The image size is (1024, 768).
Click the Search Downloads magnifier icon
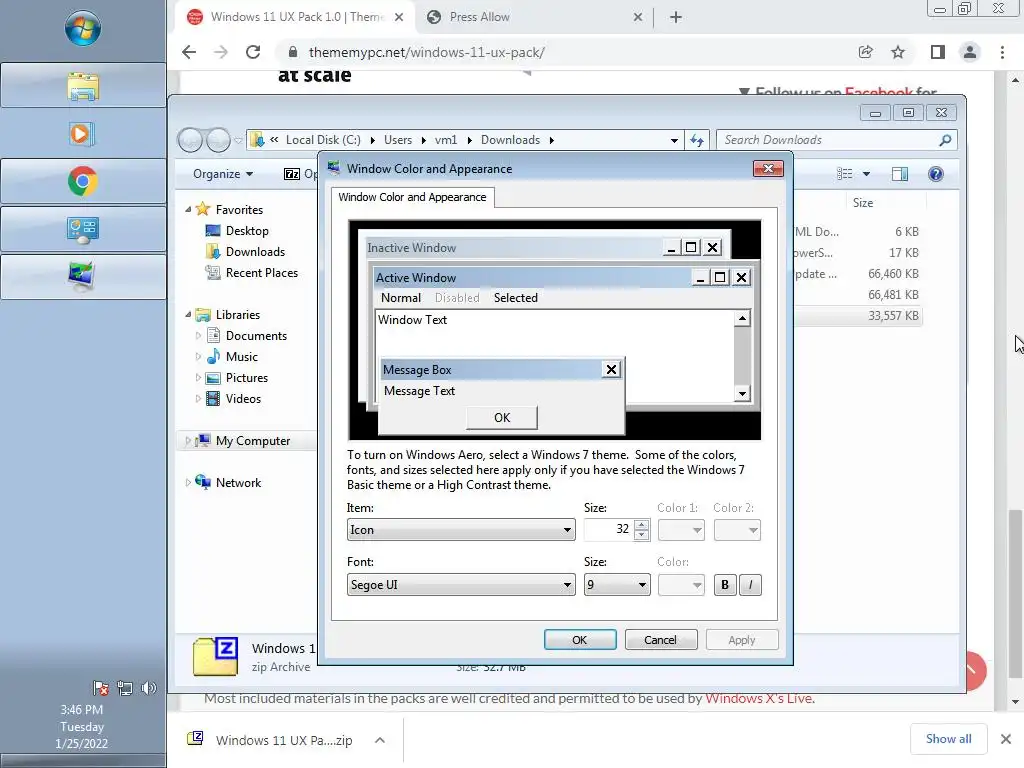pyautogui.click(x=944, y=140)
